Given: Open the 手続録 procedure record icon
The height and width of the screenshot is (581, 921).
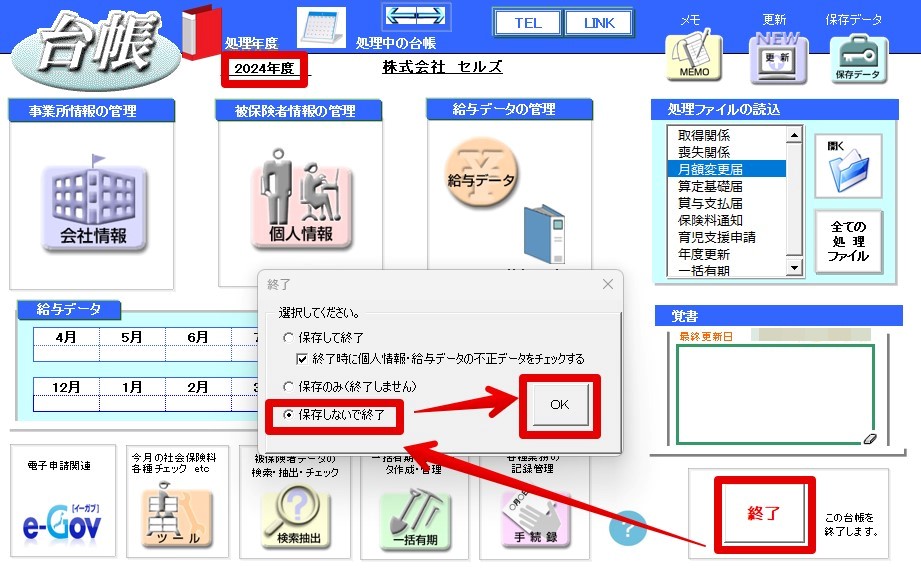Looking at the screenshot, I should (535, 518).
